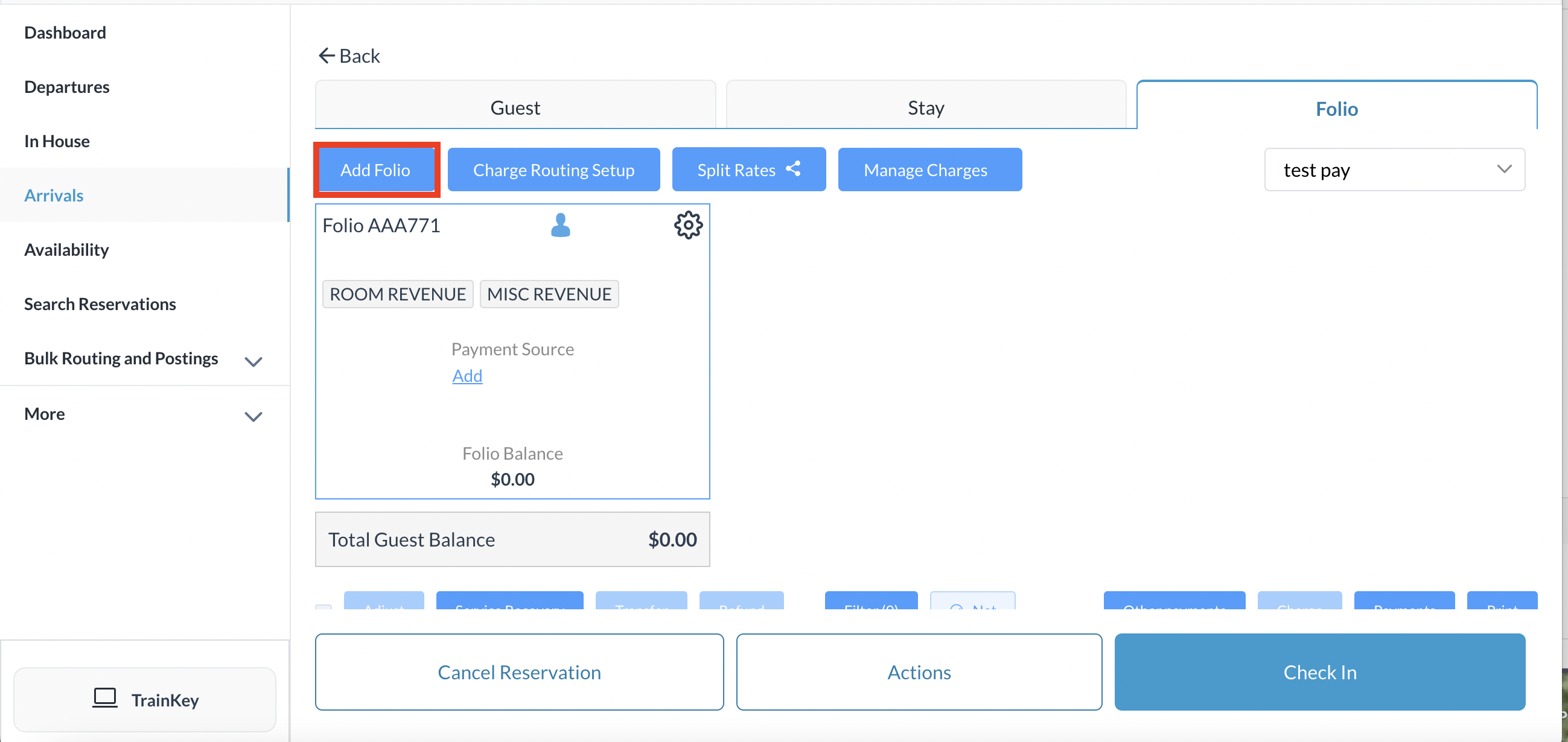Open Charge Routing Setup
1568x742 pixels.
pyautogui.click(x=553, y=170)
